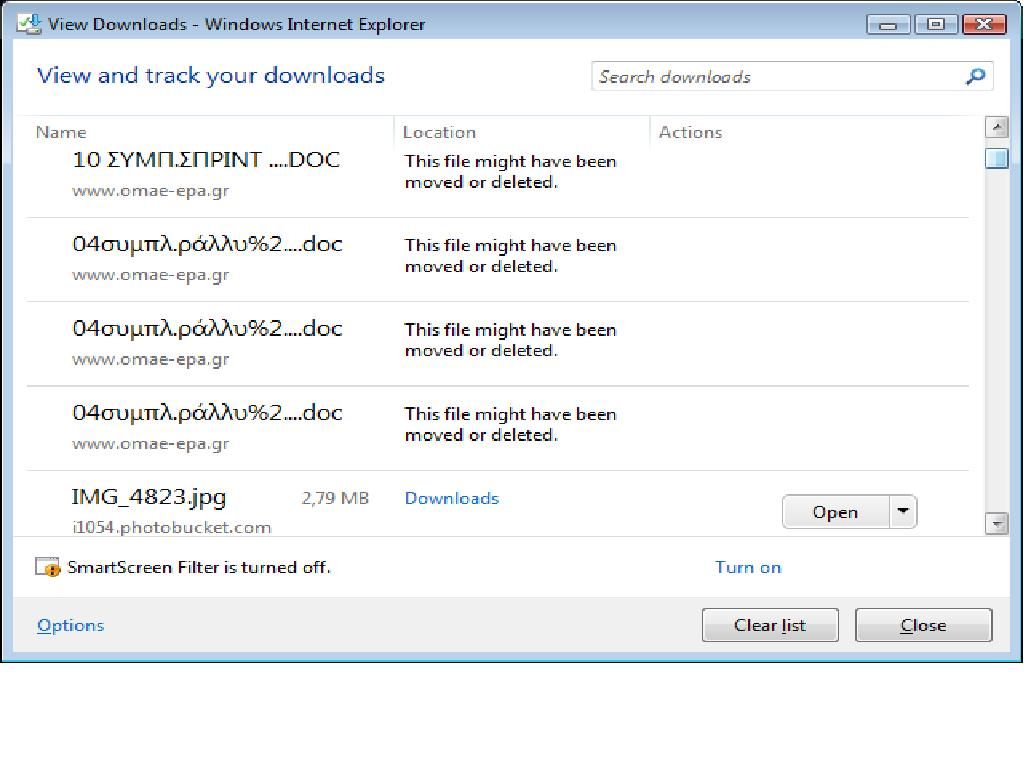Turn on SmartScreen Filter
Image resolution: width=1024 pixels, height=768 pixels.
747,567
